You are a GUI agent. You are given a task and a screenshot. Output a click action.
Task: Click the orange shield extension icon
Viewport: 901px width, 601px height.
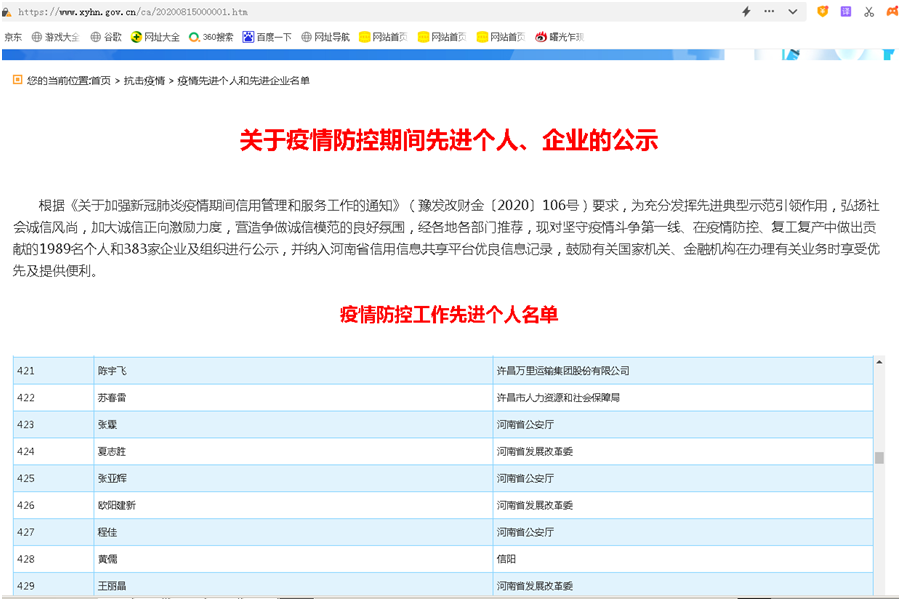pyautogui.click(x=823, y=11)
